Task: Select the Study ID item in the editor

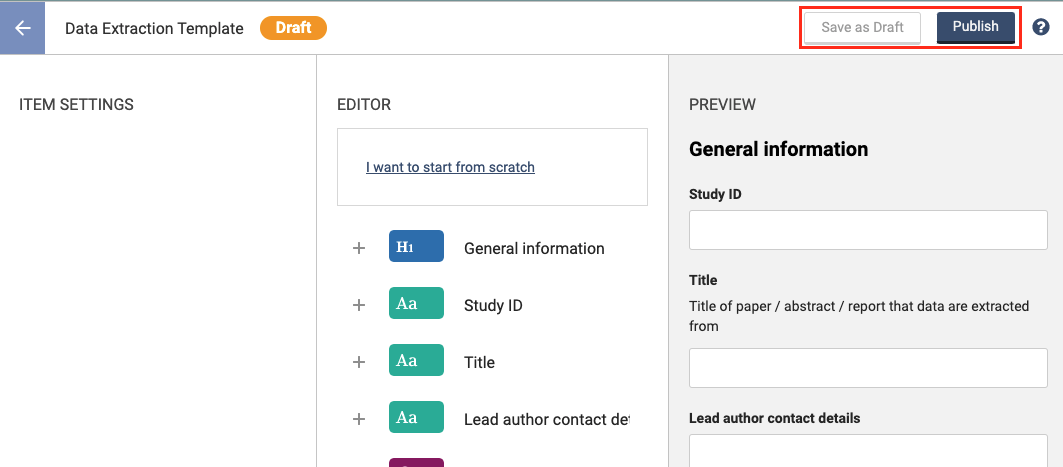Action: tap(493, 305)
